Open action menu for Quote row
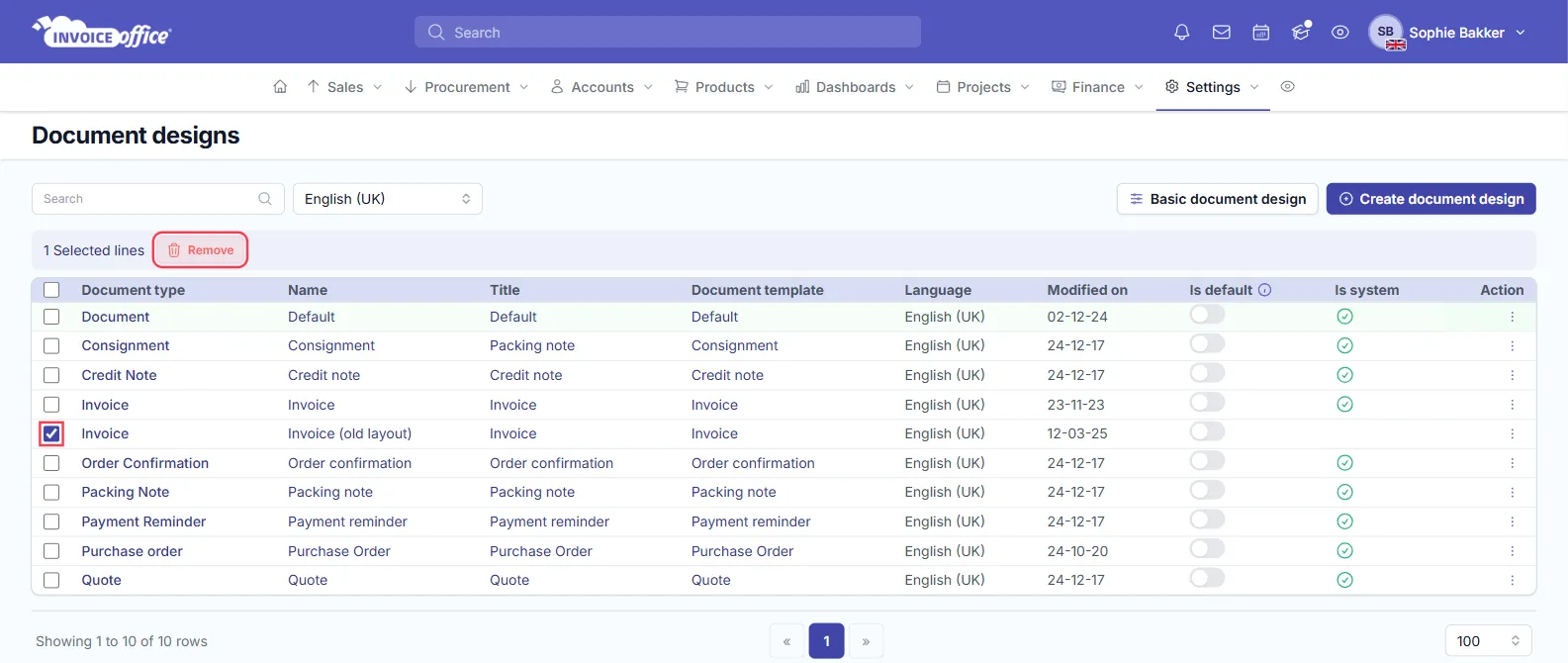This screenshot has width=1568, height=663. [1512, 581]
